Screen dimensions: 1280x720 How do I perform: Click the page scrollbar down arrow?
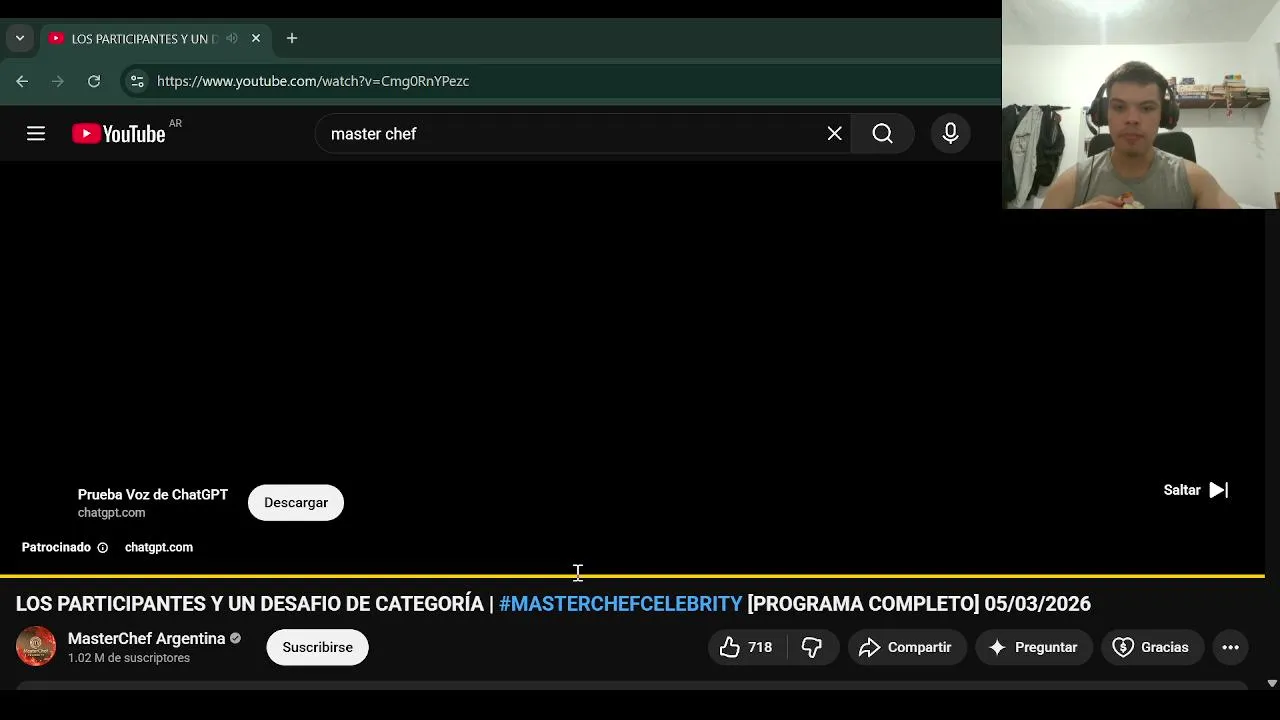pyautogui.click(x=1272, y=684)
